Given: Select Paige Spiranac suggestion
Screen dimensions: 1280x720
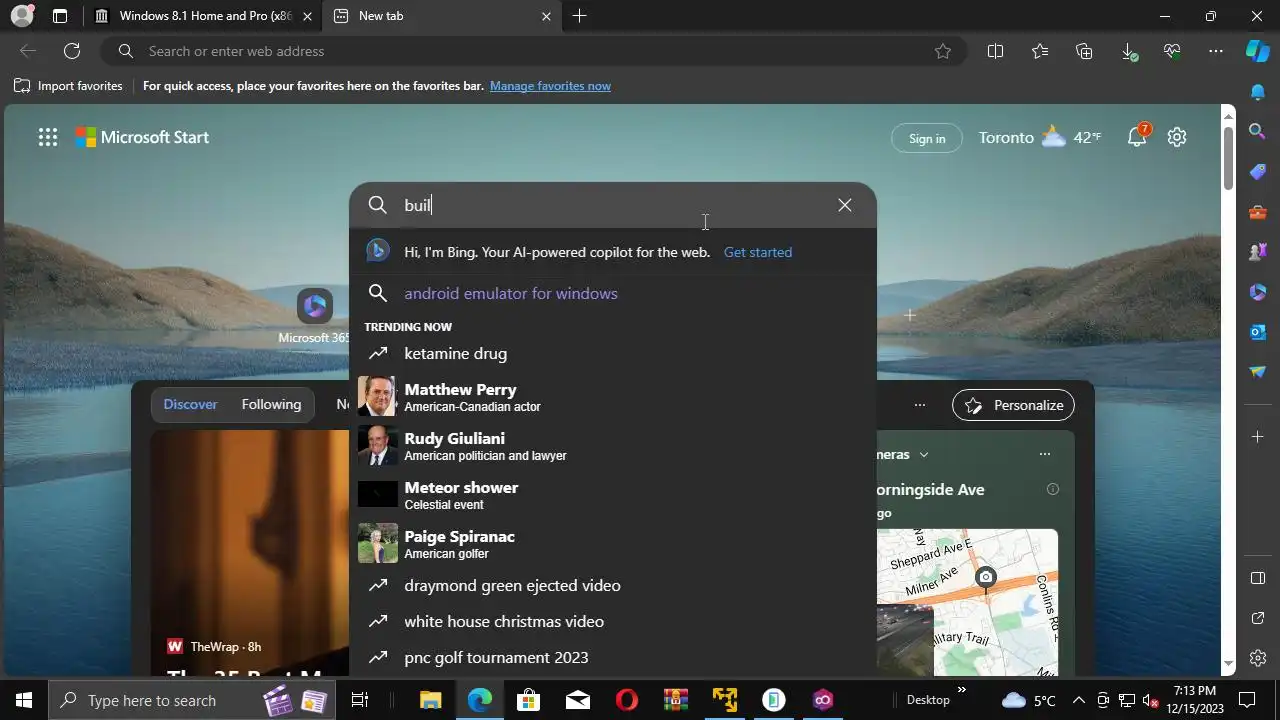Looking at the screenshot, I should click(x=612, y=544).
